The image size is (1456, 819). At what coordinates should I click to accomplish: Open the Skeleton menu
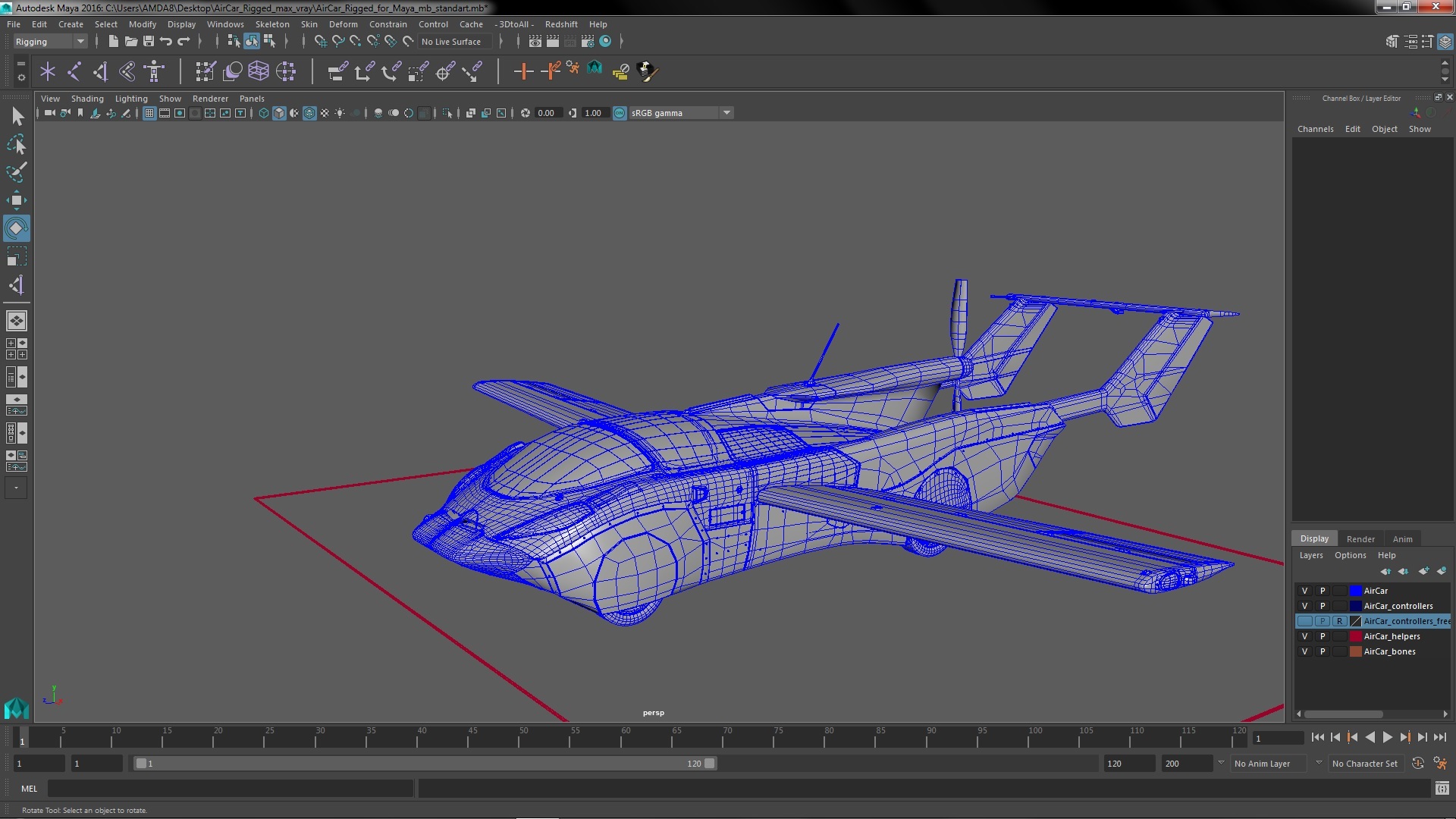[x=272, y=24]
